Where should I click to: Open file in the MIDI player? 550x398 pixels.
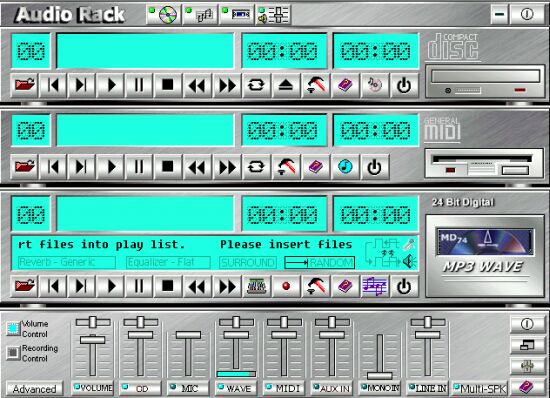pyautogui.click(x=25, y=167)
